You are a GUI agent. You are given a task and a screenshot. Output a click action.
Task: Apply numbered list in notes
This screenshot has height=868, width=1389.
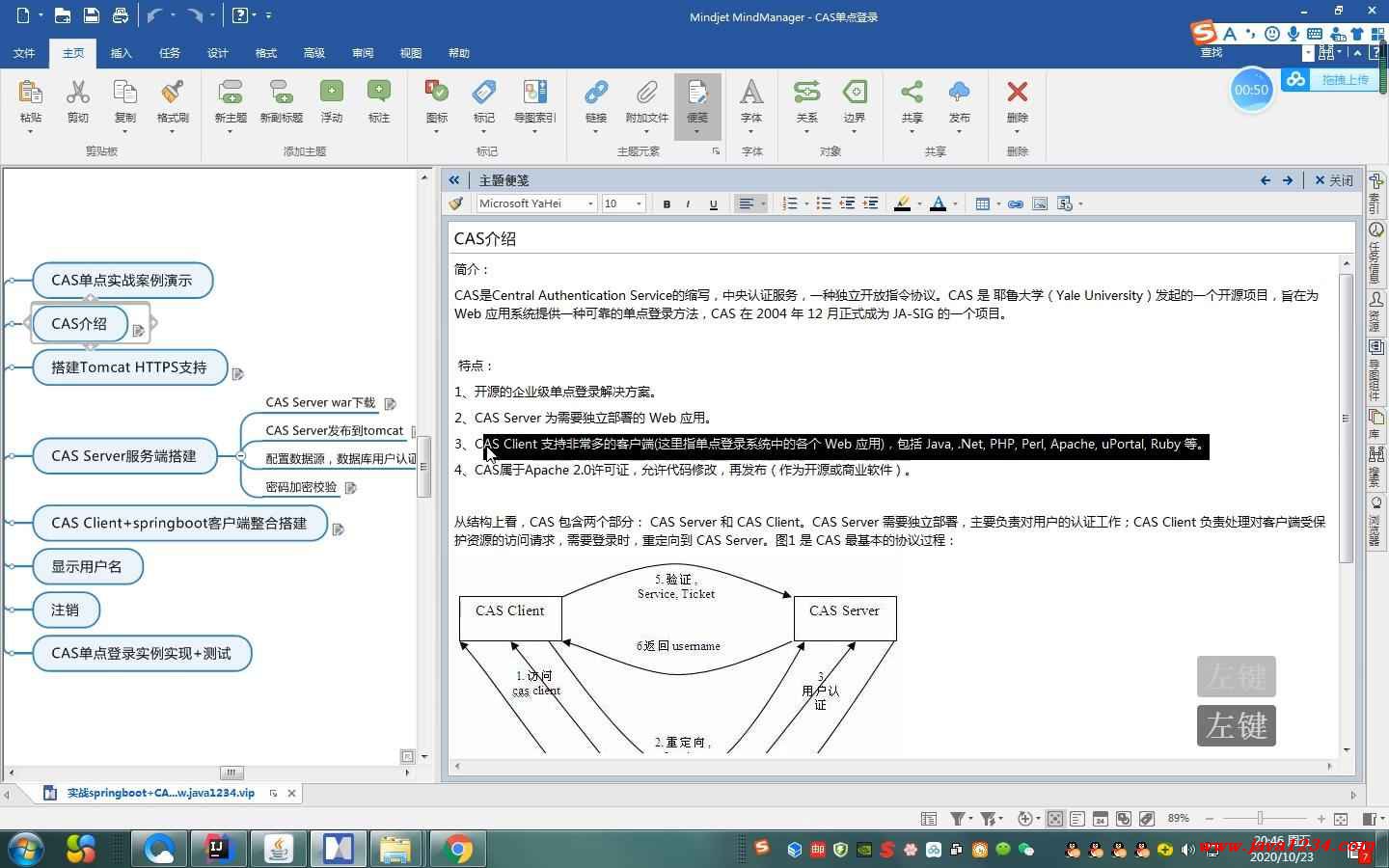tap(790, 203)
